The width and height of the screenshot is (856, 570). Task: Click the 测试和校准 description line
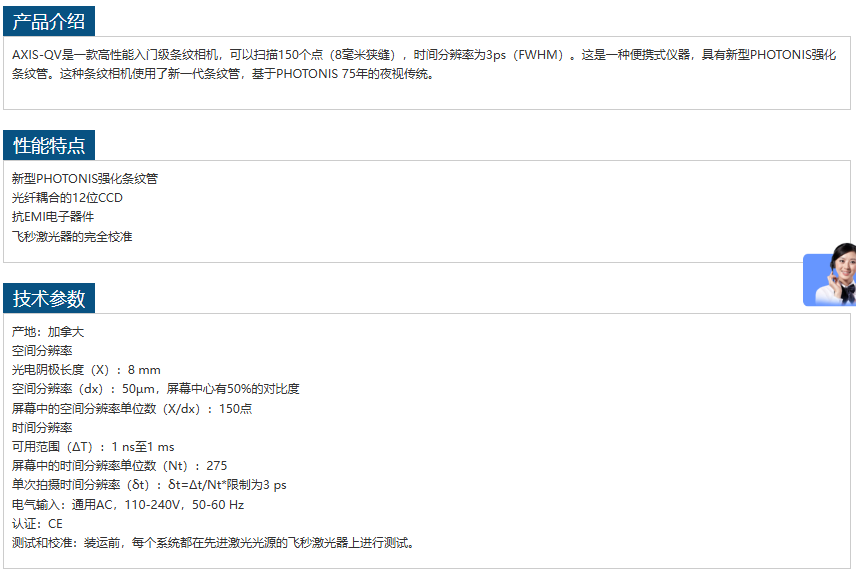[213, 543]
